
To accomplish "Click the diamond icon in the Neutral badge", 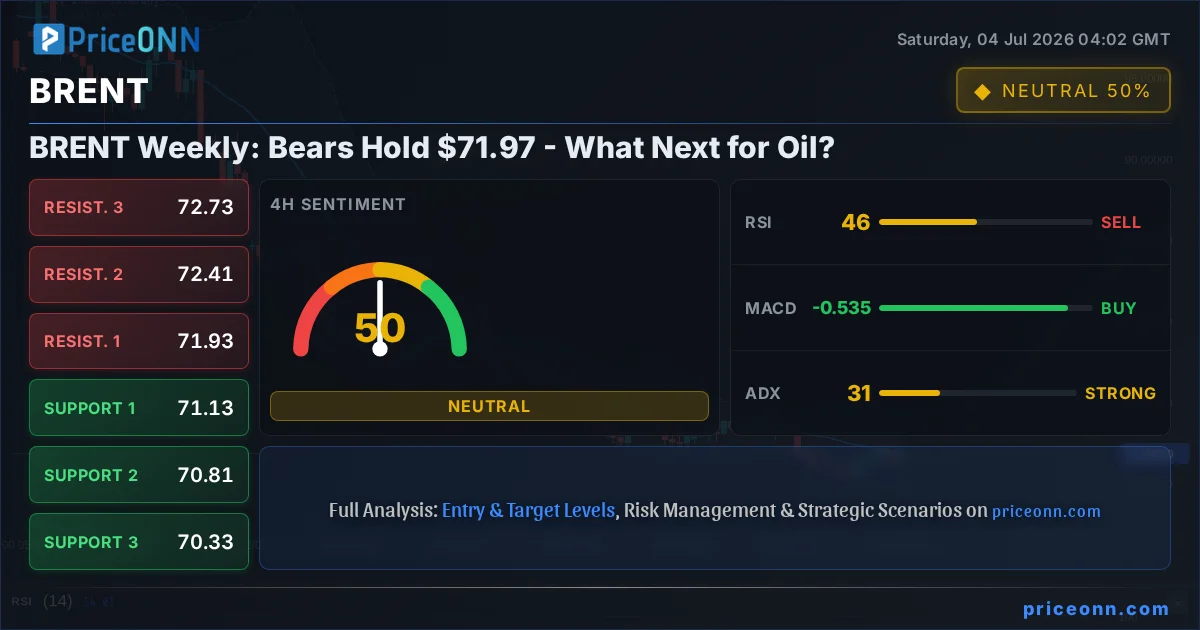I will click(x=982, y=91).
